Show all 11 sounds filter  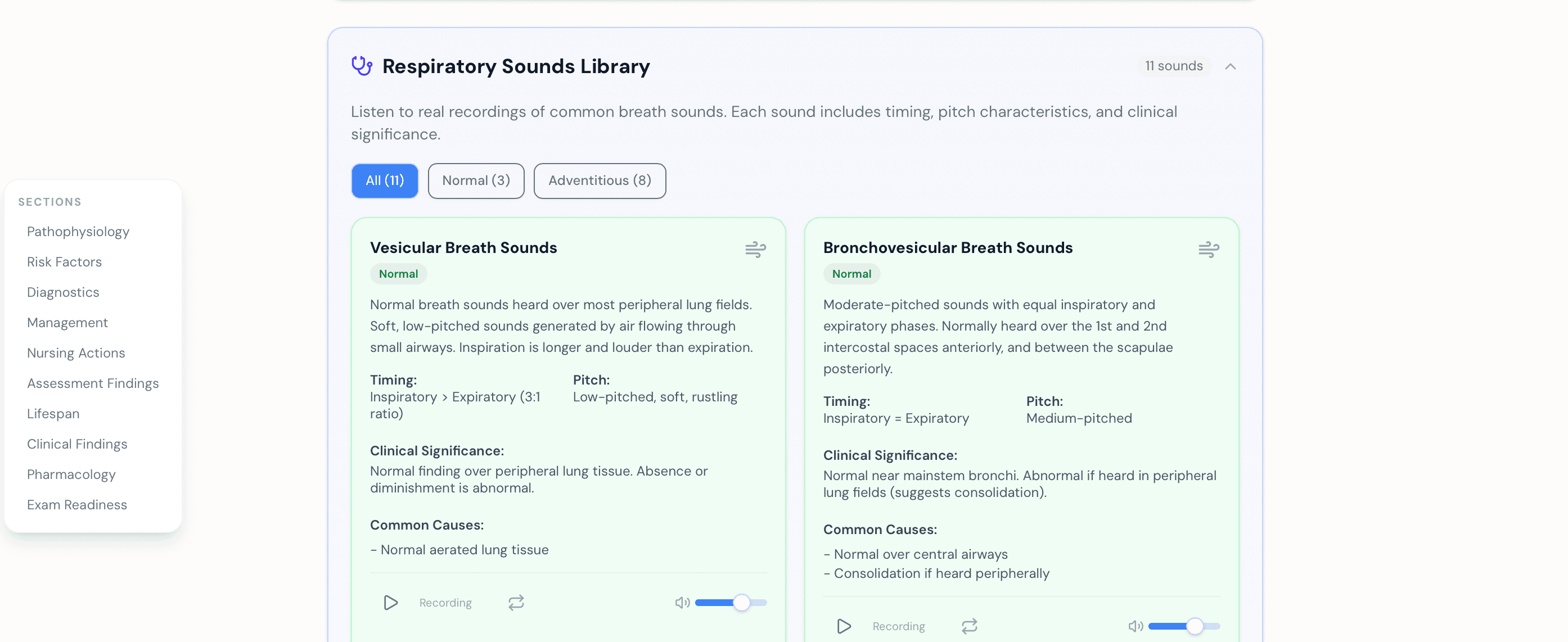pos(385,180)
